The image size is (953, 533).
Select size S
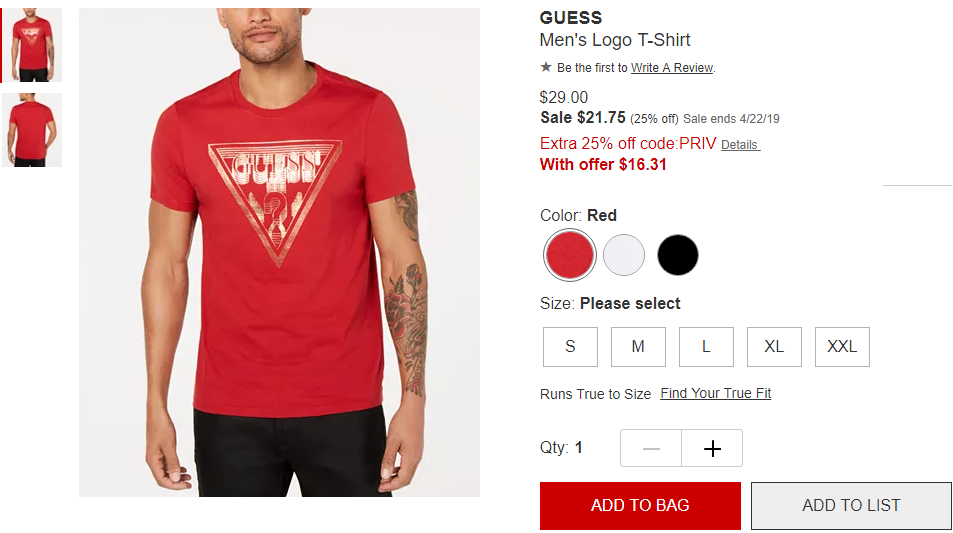[x=570, y=347]
